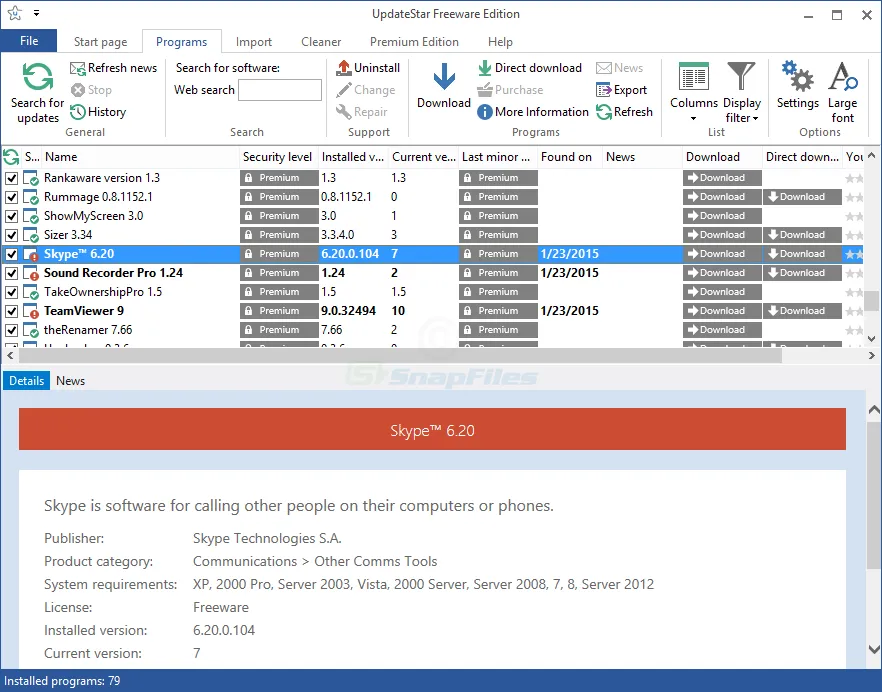Screen dimensions: 882x692
Task: Click the Stop icon in General group
Action: pos(78,90)
